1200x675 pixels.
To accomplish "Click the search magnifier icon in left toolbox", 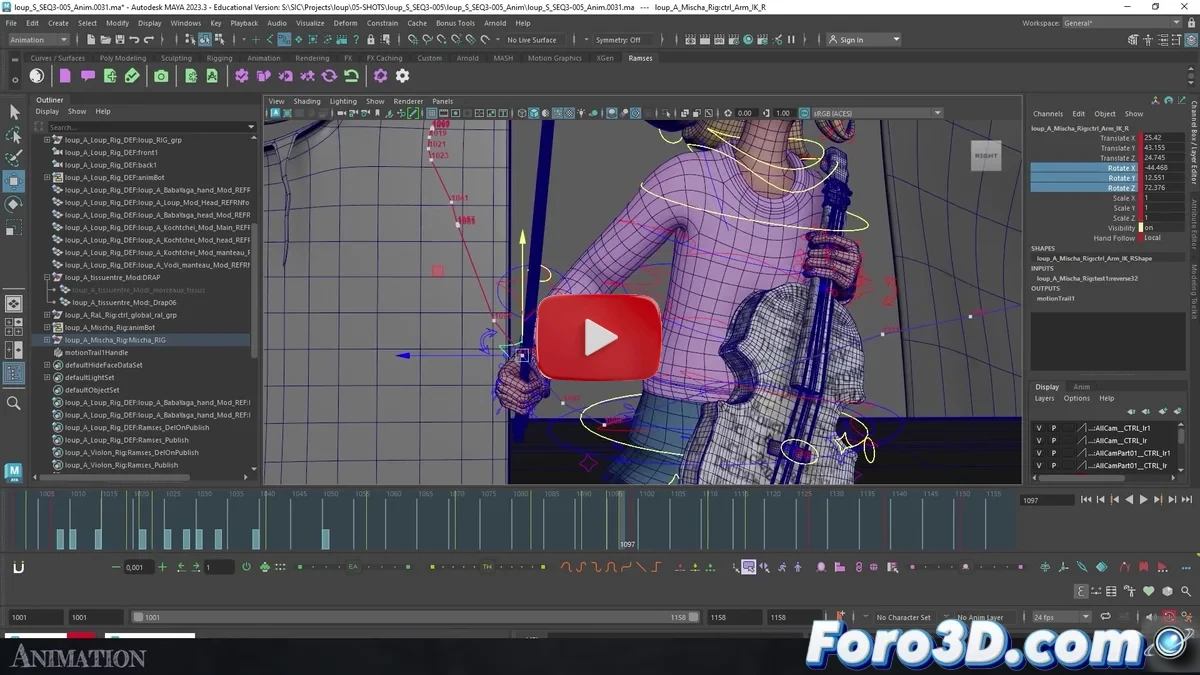I will 14,403.
